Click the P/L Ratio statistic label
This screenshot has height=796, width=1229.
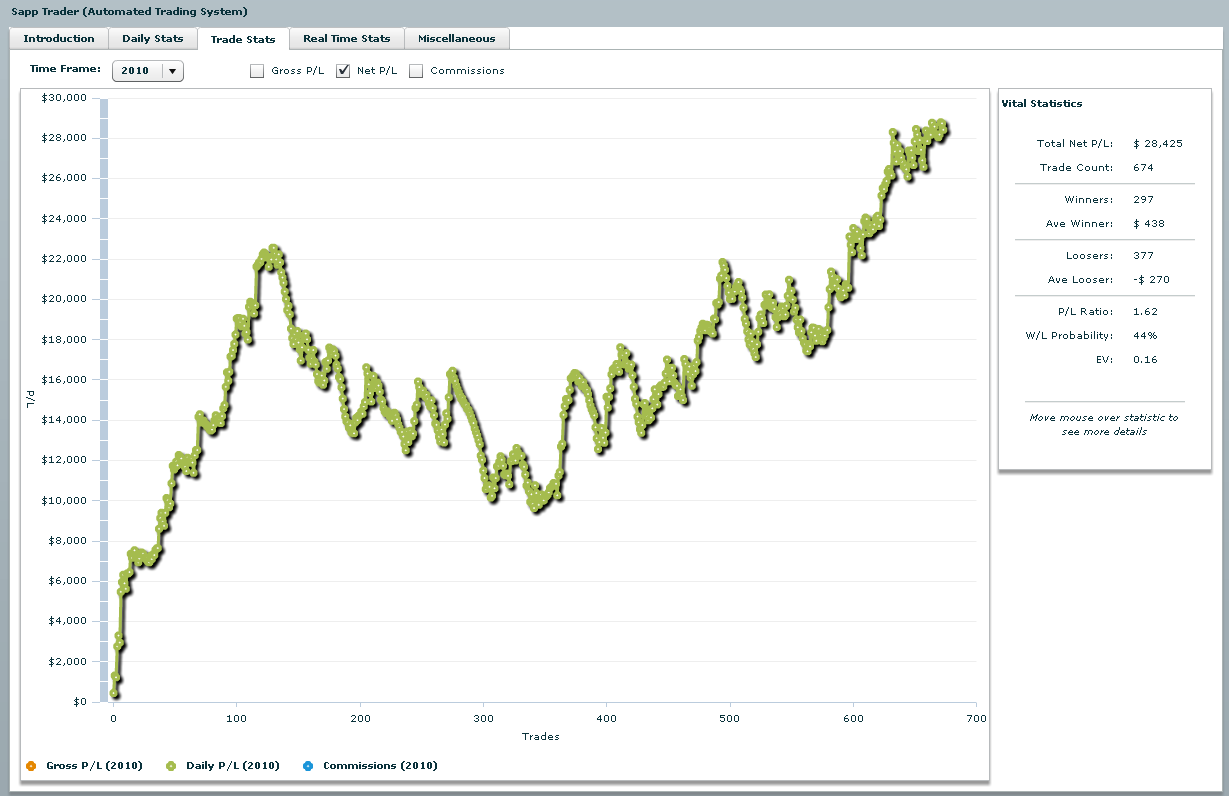[x=1086, y=312]
